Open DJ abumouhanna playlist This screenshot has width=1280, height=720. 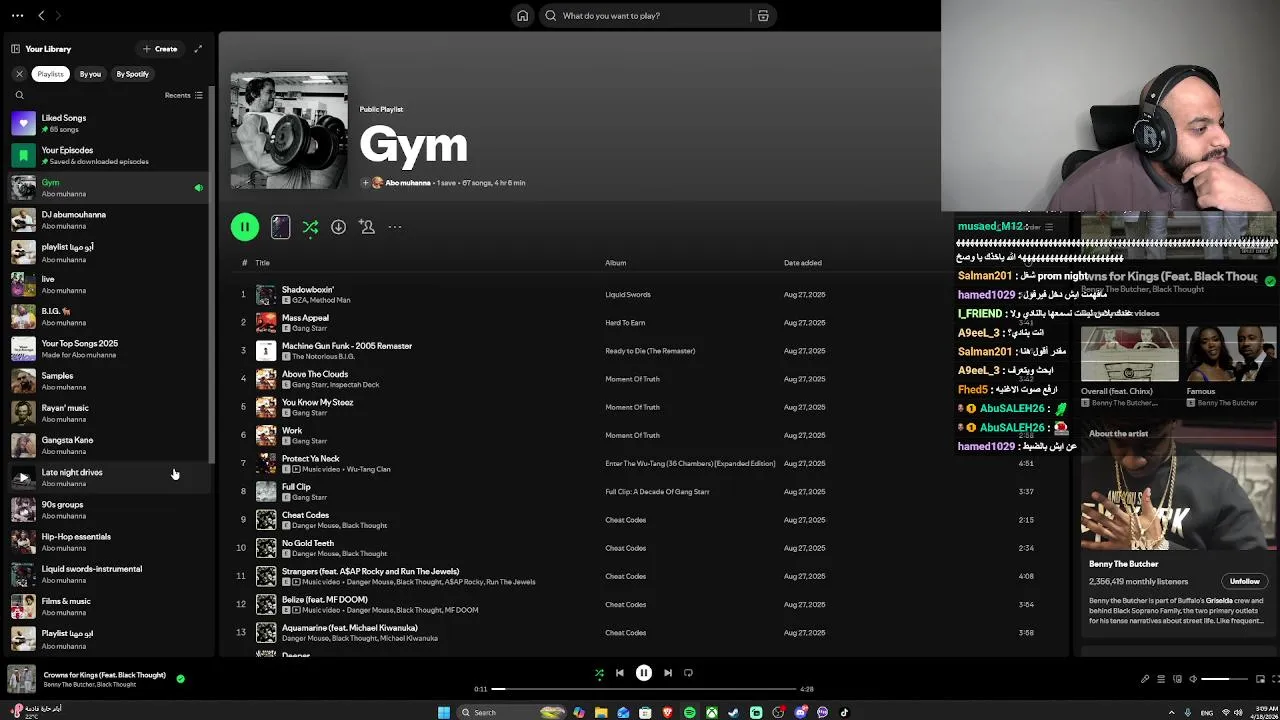pyautogui.click(x=107, y=220)
